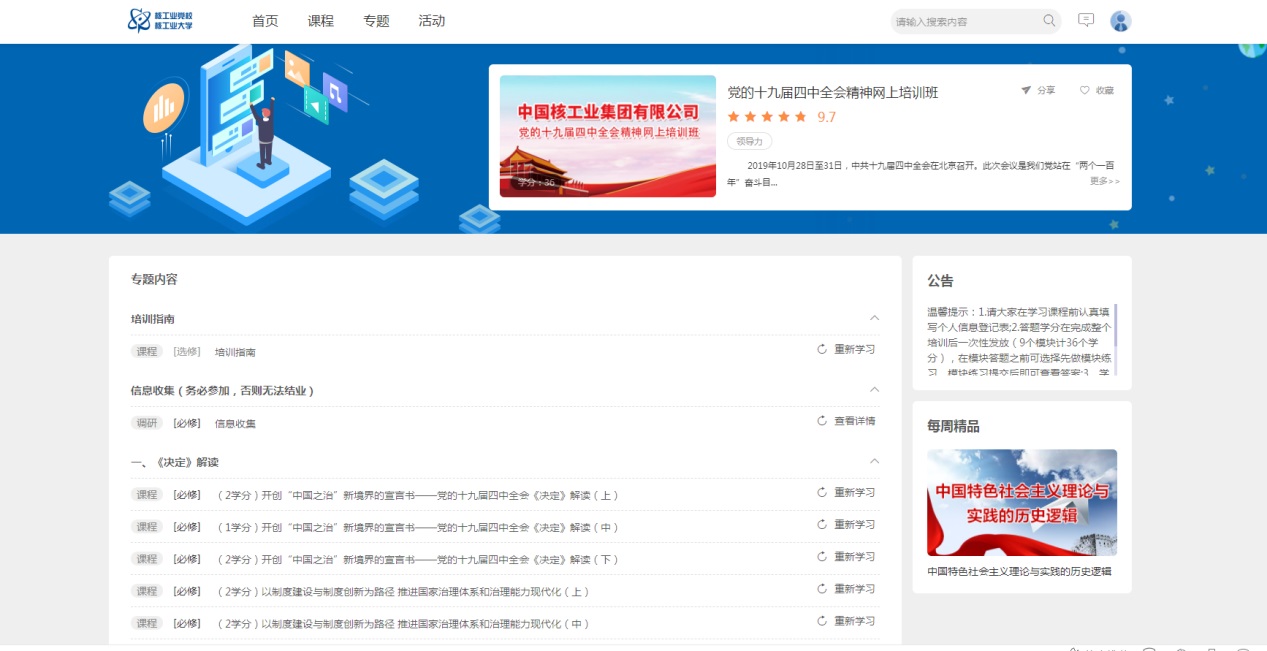Click the [选修] label in 培训指南 row
Screen dimensions: 1267x651
pyautogui.click(x=186, y=352)
